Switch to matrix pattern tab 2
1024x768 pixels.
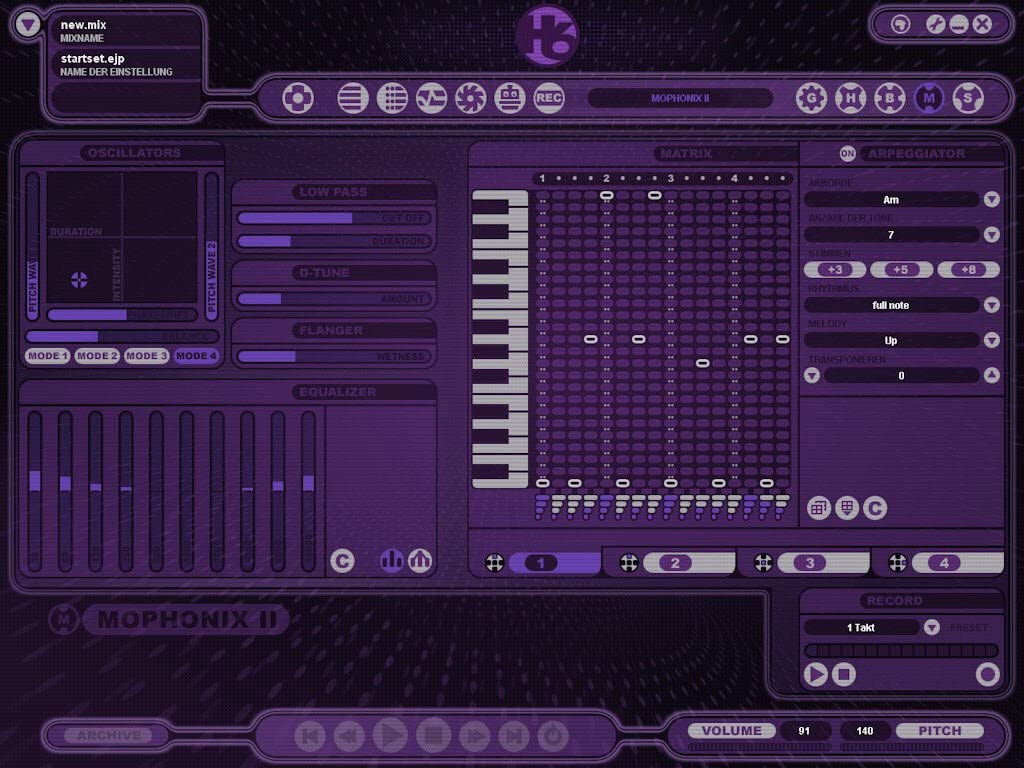point(675,563)
